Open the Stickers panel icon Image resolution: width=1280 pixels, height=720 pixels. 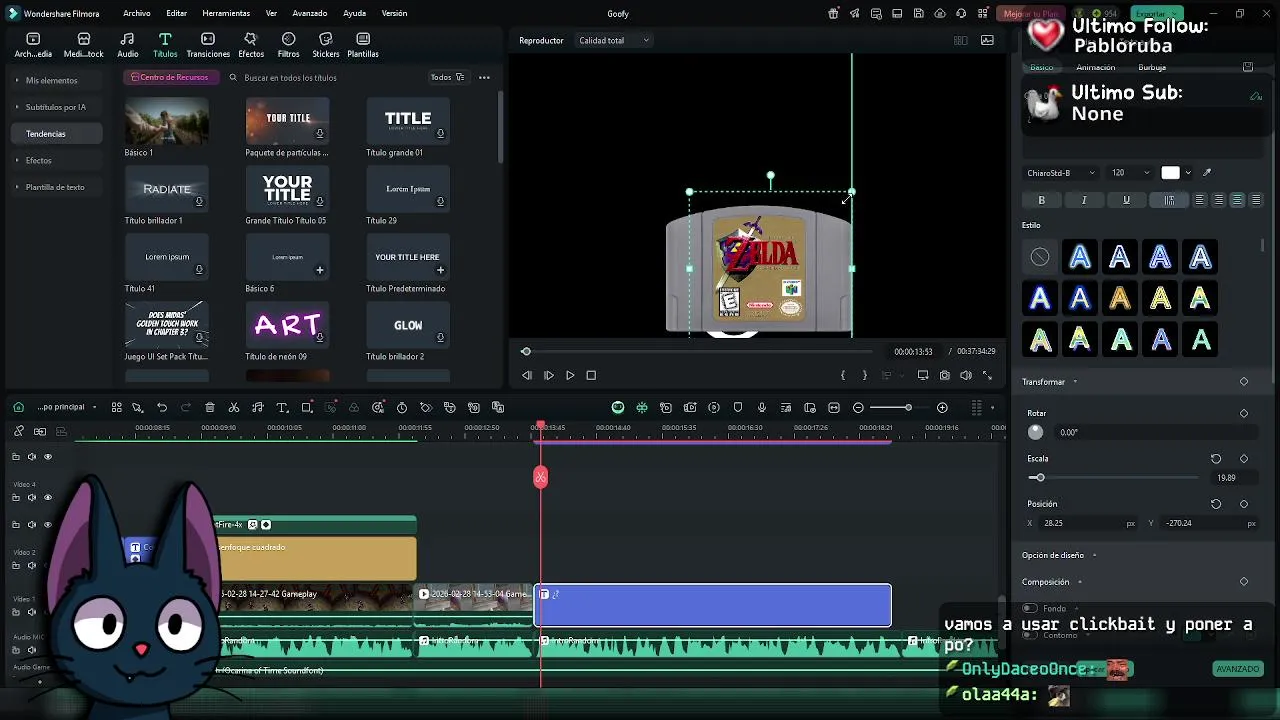point(325,39)
